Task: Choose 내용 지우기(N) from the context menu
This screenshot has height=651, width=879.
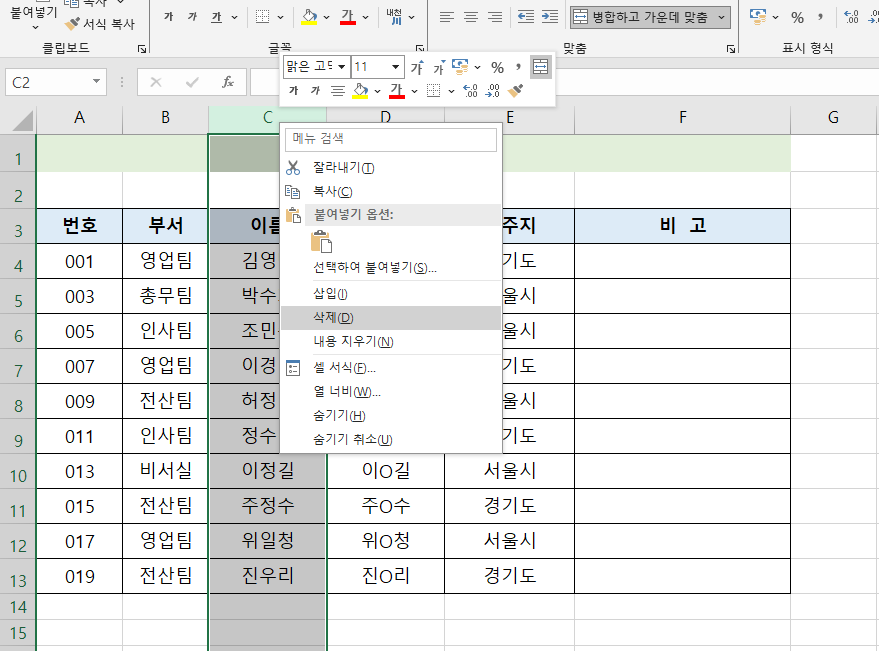Action: click(390, 341)
